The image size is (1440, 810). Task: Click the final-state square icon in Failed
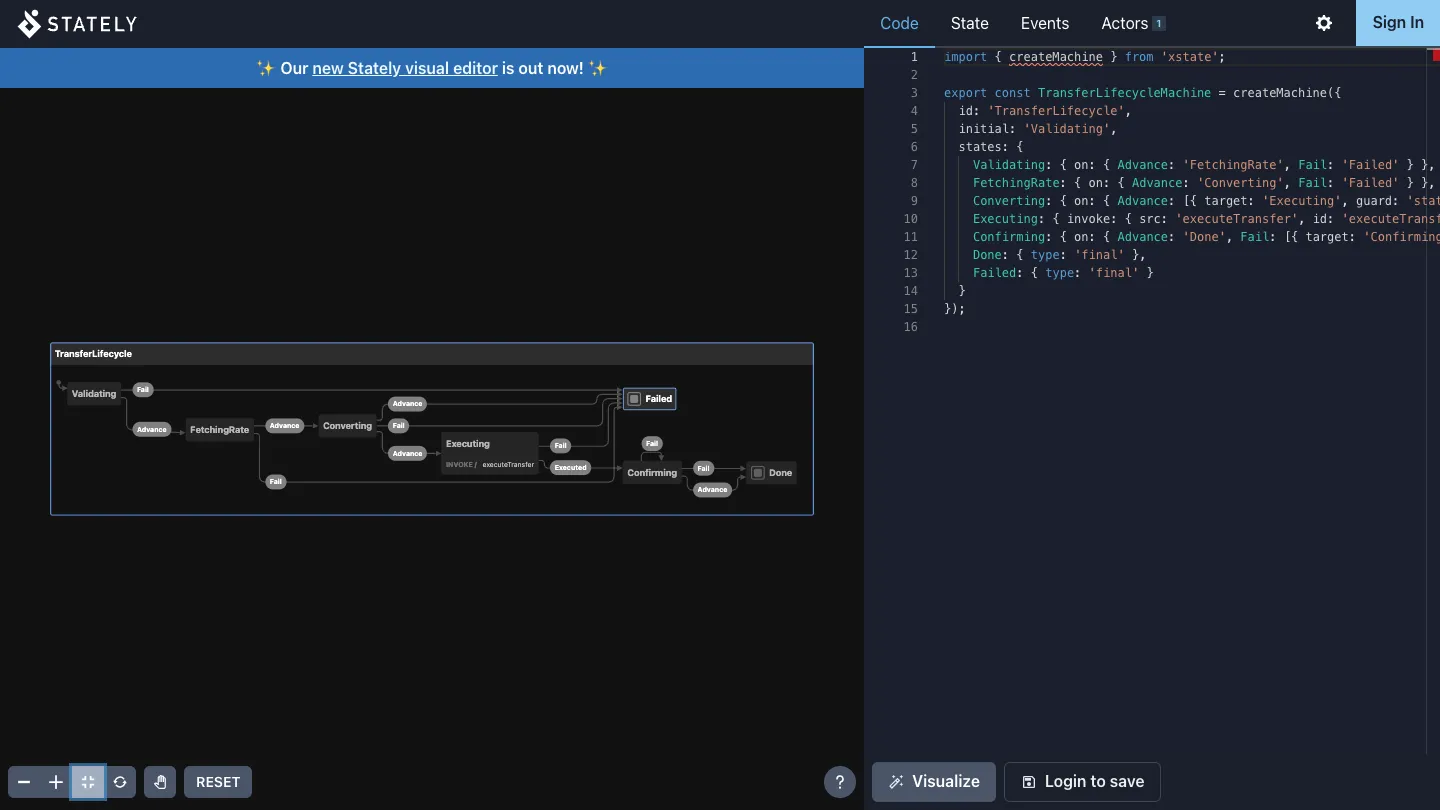tap(634, 399)
